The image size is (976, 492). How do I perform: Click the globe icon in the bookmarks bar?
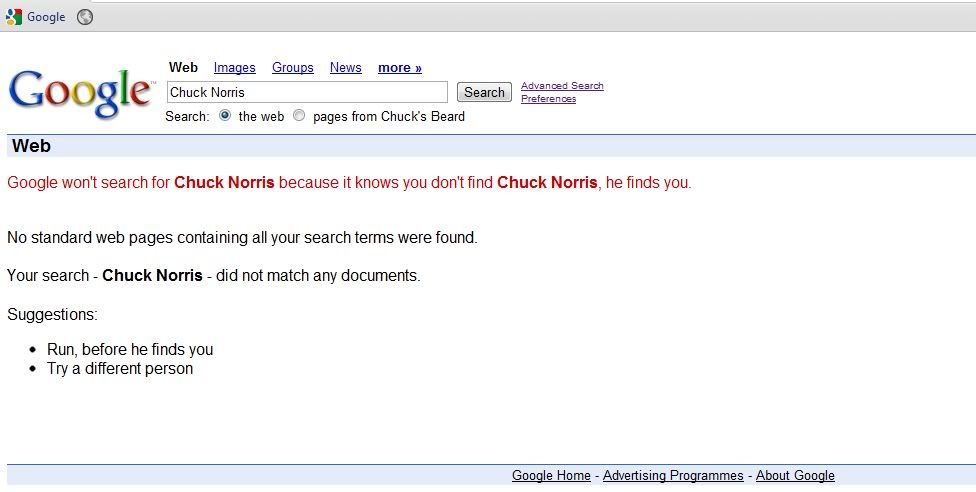pos(85,17)
